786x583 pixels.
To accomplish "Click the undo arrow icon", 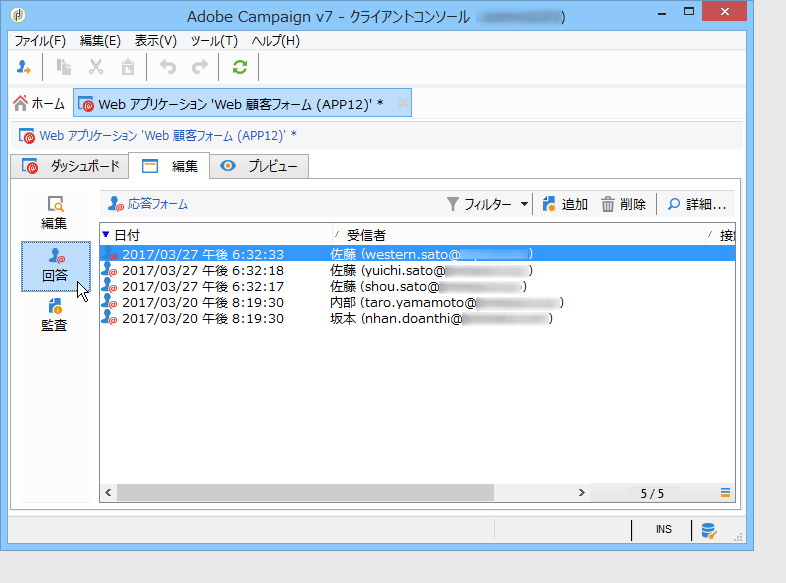I will (168, 67).
